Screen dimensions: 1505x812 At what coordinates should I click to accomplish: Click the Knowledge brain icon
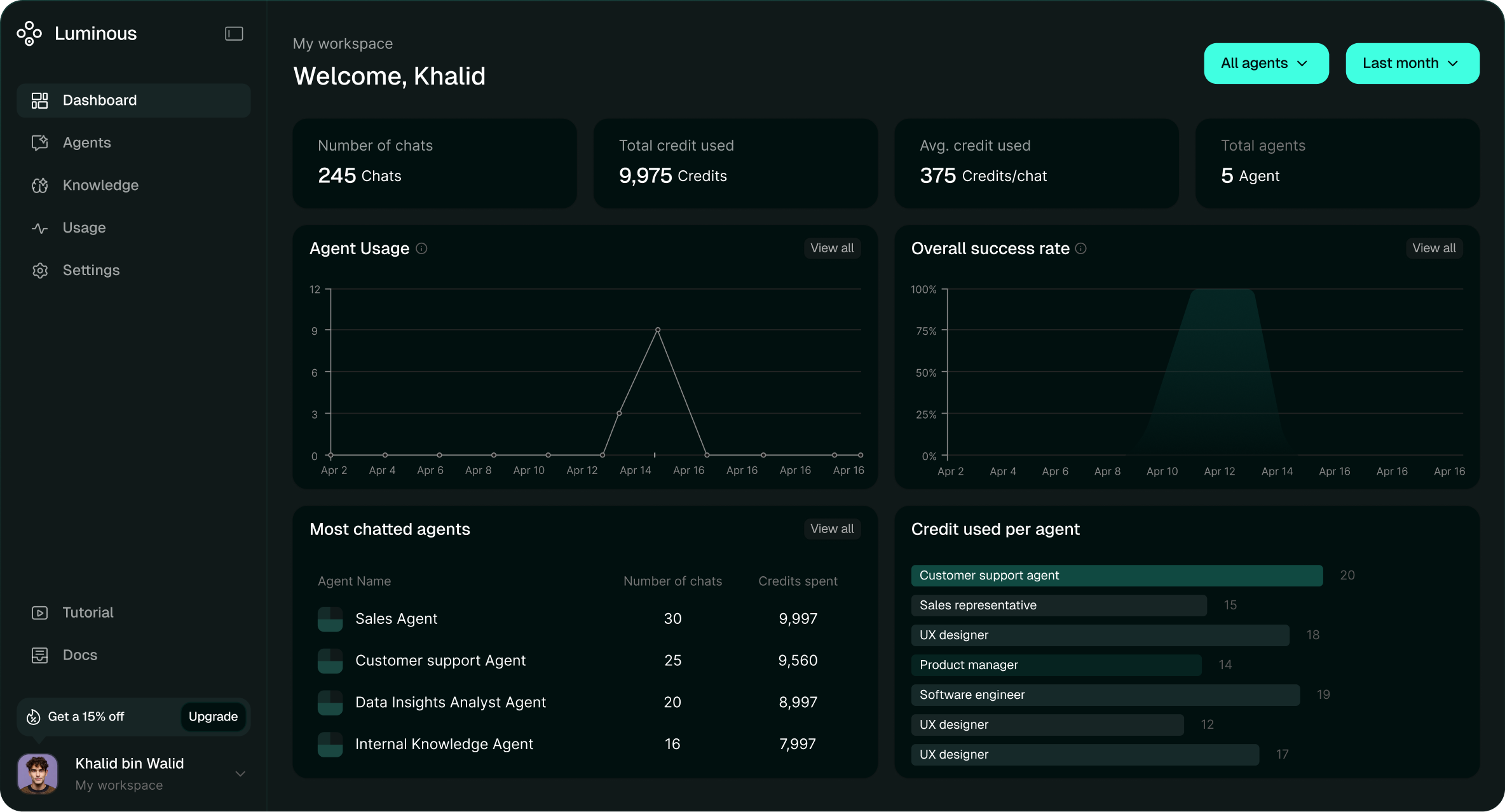tap(39, 186)
